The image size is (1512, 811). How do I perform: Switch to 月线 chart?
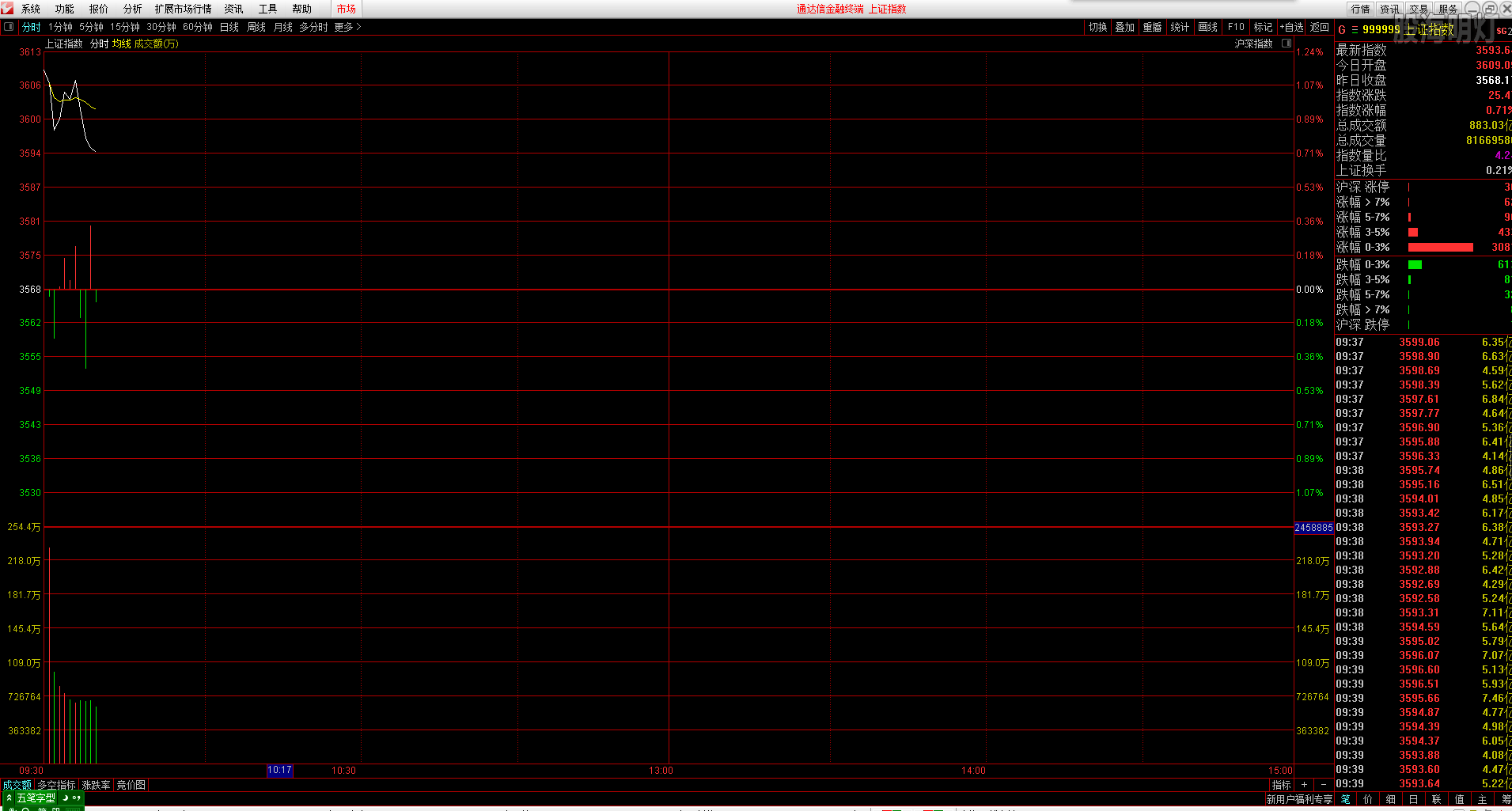(282, 27)
